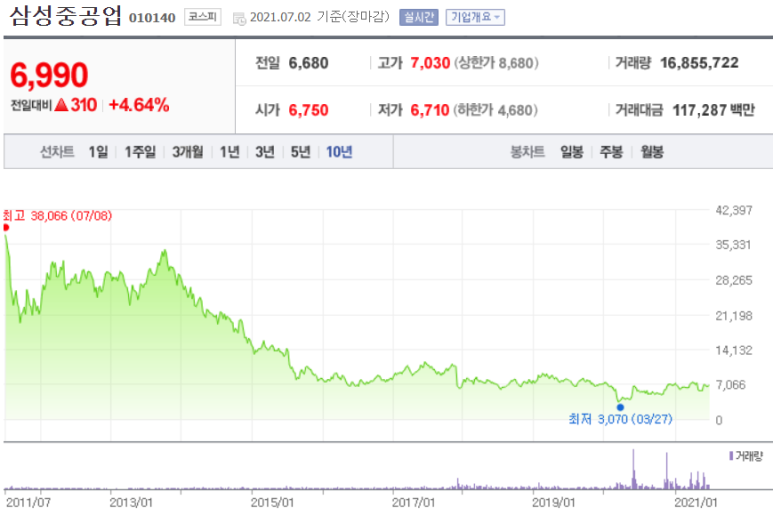Viewport: 773px width, 524px height.
Task: Switch to 월봉 candlestick chart
Action: (x=652, y=152)
